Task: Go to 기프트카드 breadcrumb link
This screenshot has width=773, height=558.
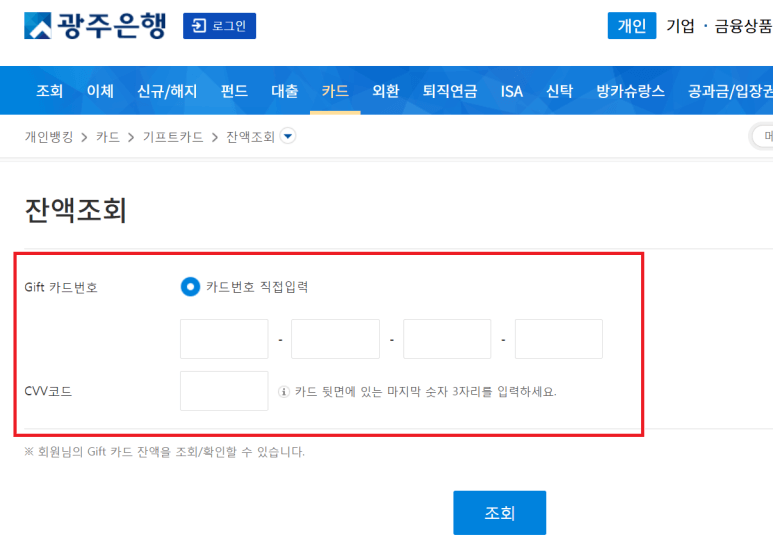Action: tap(173, 137)
